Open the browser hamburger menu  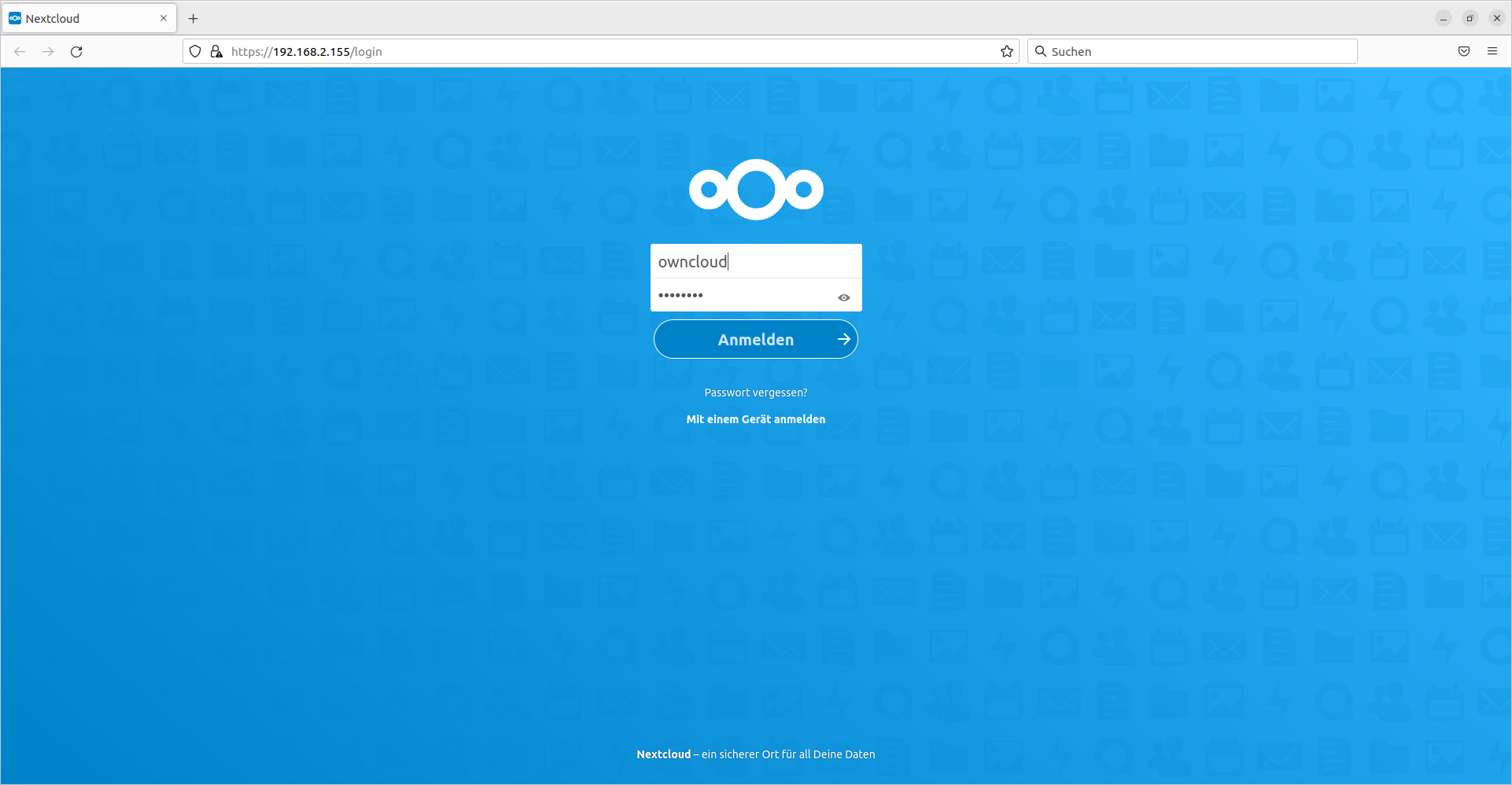click(1492, 52)
